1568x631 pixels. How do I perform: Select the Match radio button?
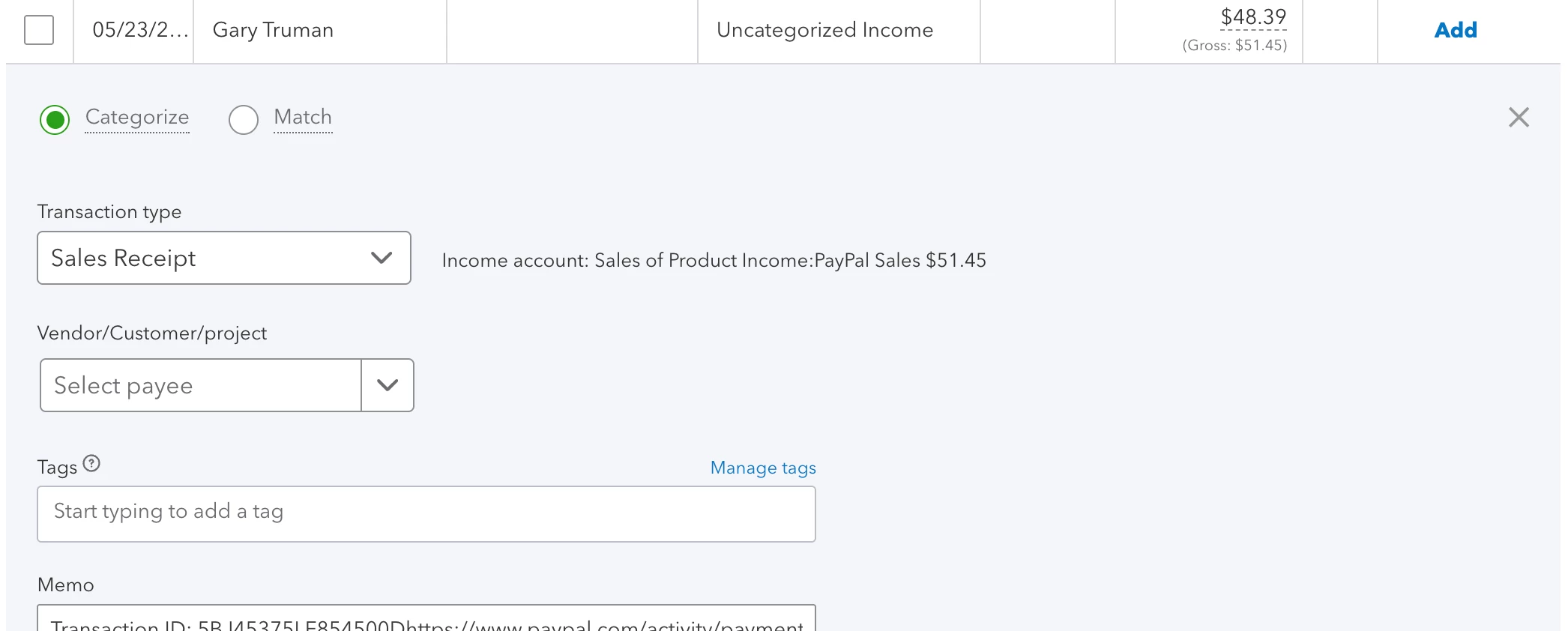coord(244,120)
